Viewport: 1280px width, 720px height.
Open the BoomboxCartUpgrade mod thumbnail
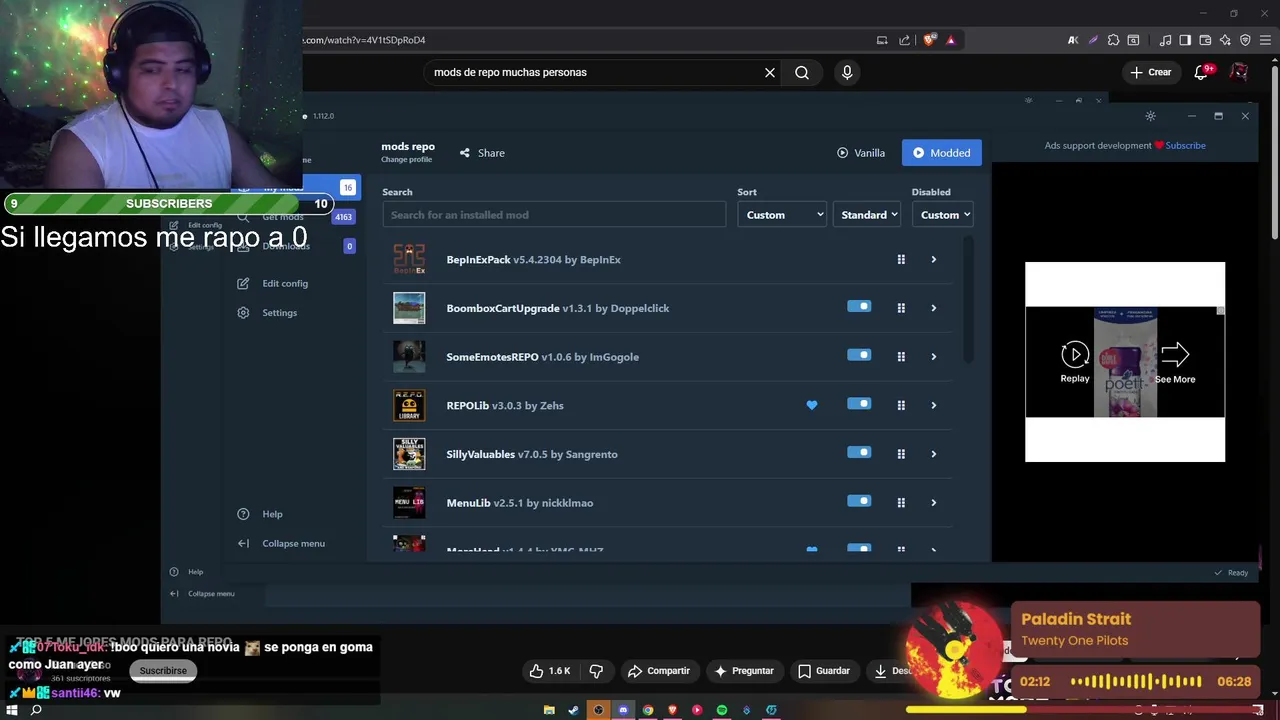409,308
